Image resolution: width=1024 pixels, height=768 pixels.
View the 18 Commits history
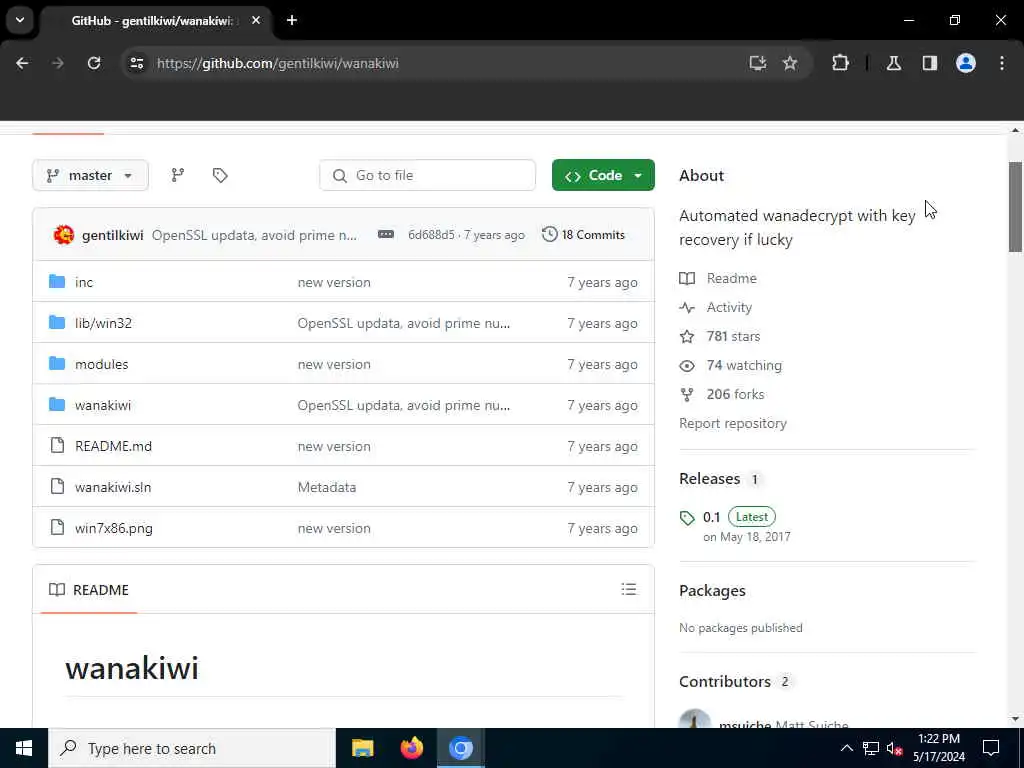point(583,234)
